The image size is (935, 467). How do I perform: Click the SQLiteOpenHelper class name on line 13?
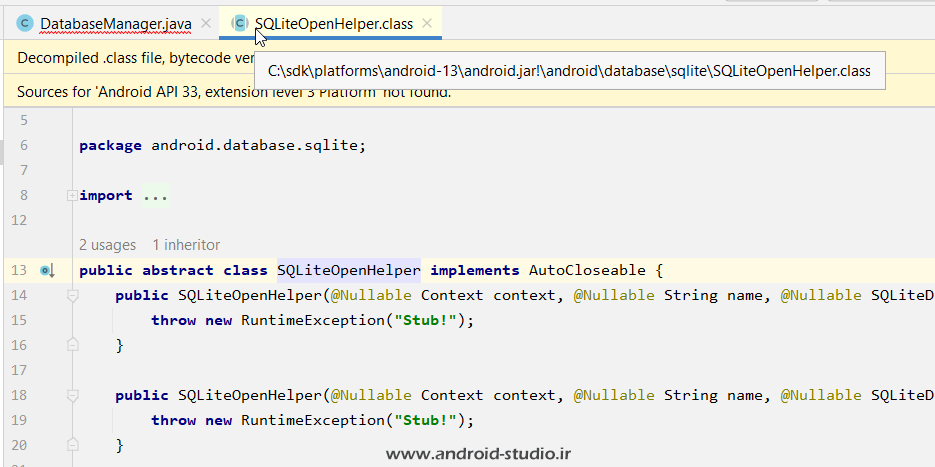click(x=349, y=271)
